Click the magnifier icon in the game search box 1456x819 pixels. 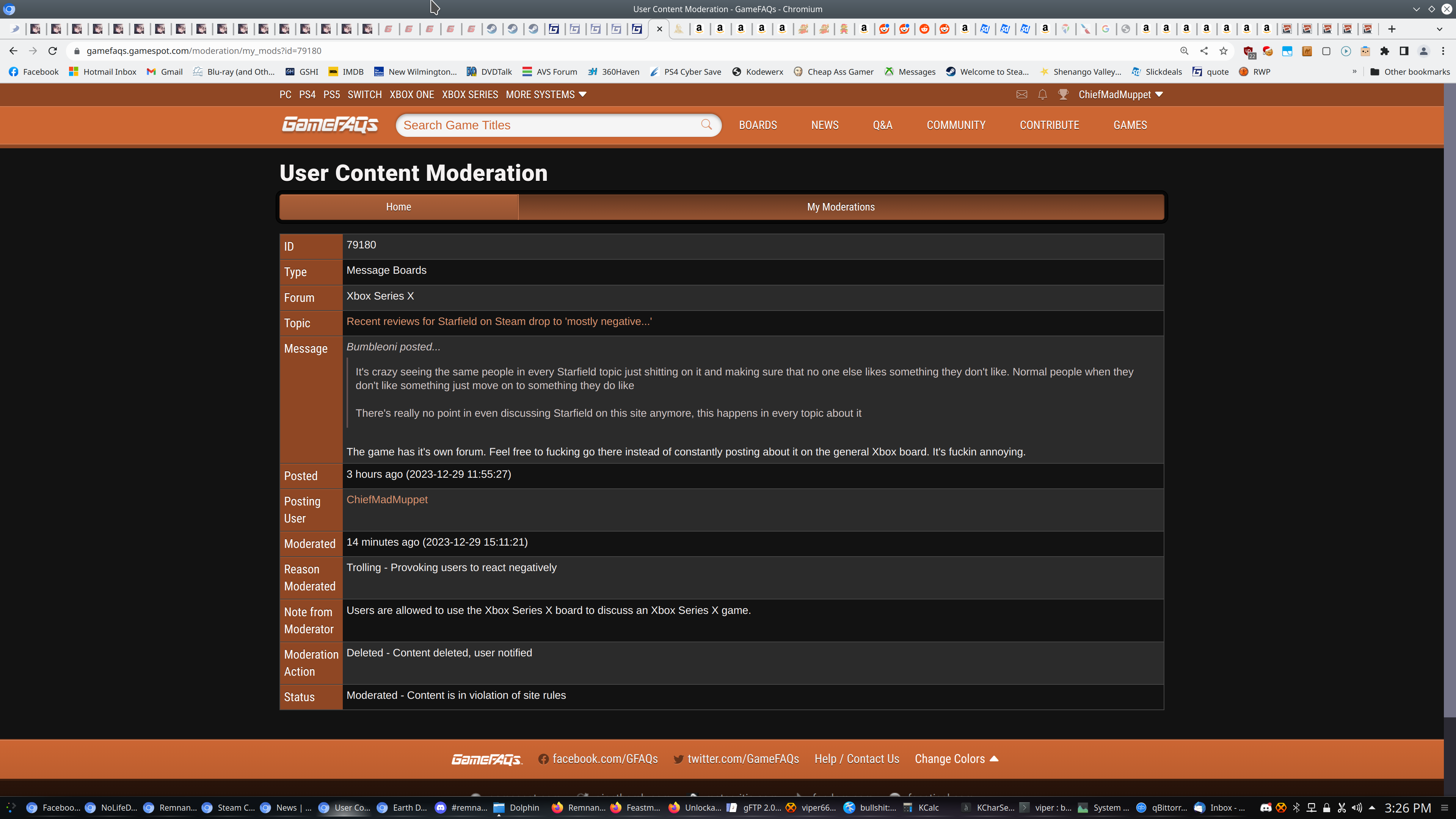706,125
